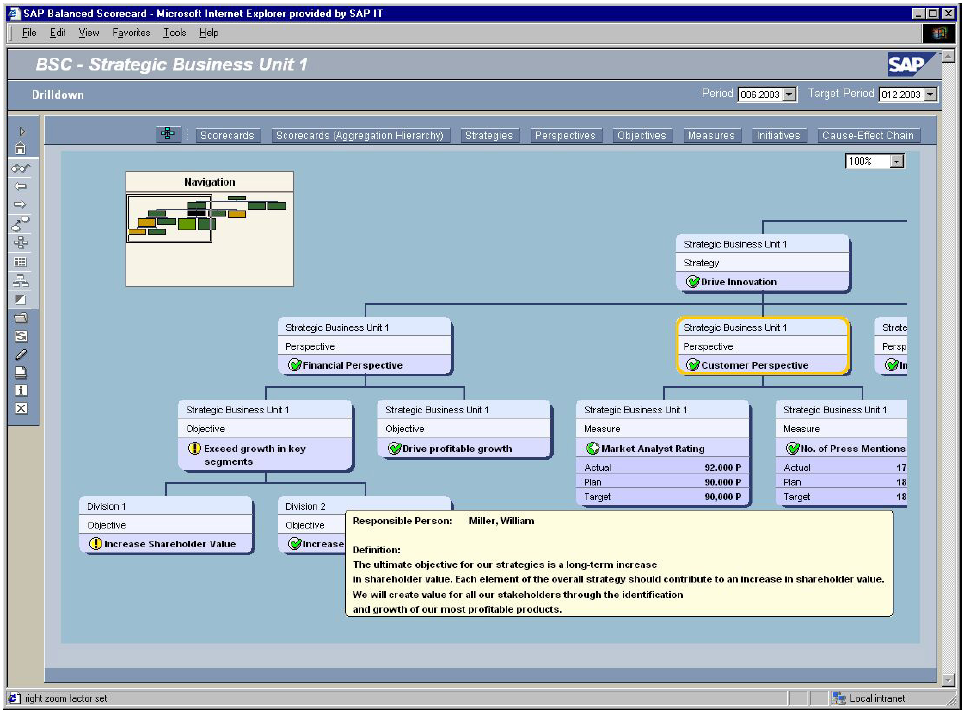Click the X close icon in sidebar
This screenshot has height=712, width=963.
[x=21, y=409]
